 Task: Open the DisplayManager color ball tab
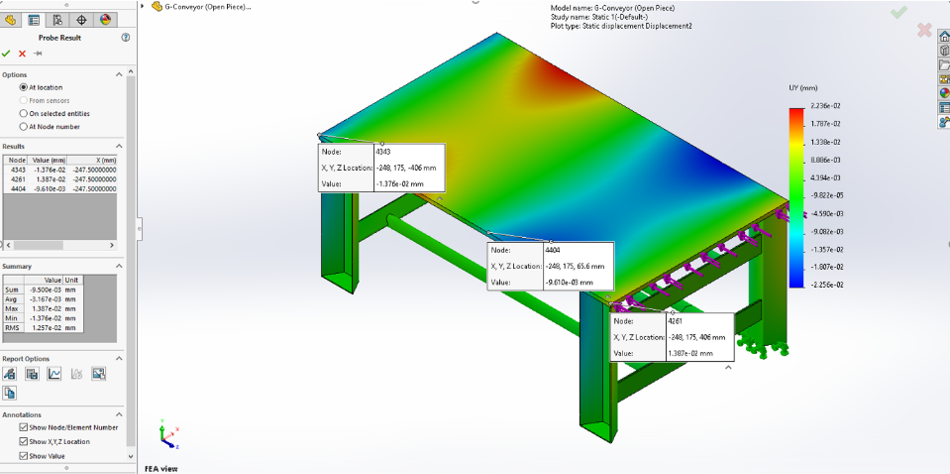coord(105,20)
